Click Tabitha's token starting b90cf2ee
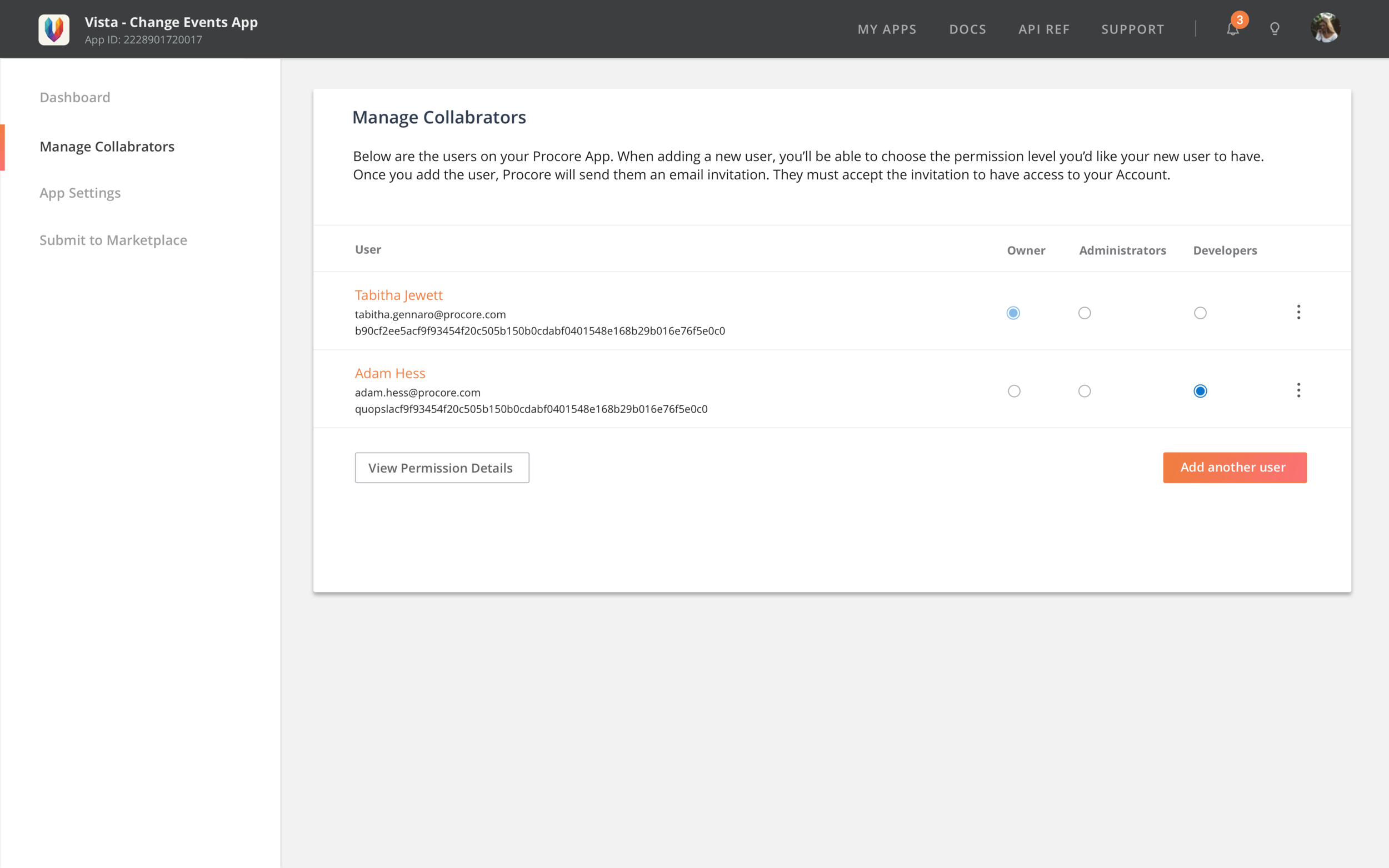Screen dimensions: 1389x868 pos(539,331)
